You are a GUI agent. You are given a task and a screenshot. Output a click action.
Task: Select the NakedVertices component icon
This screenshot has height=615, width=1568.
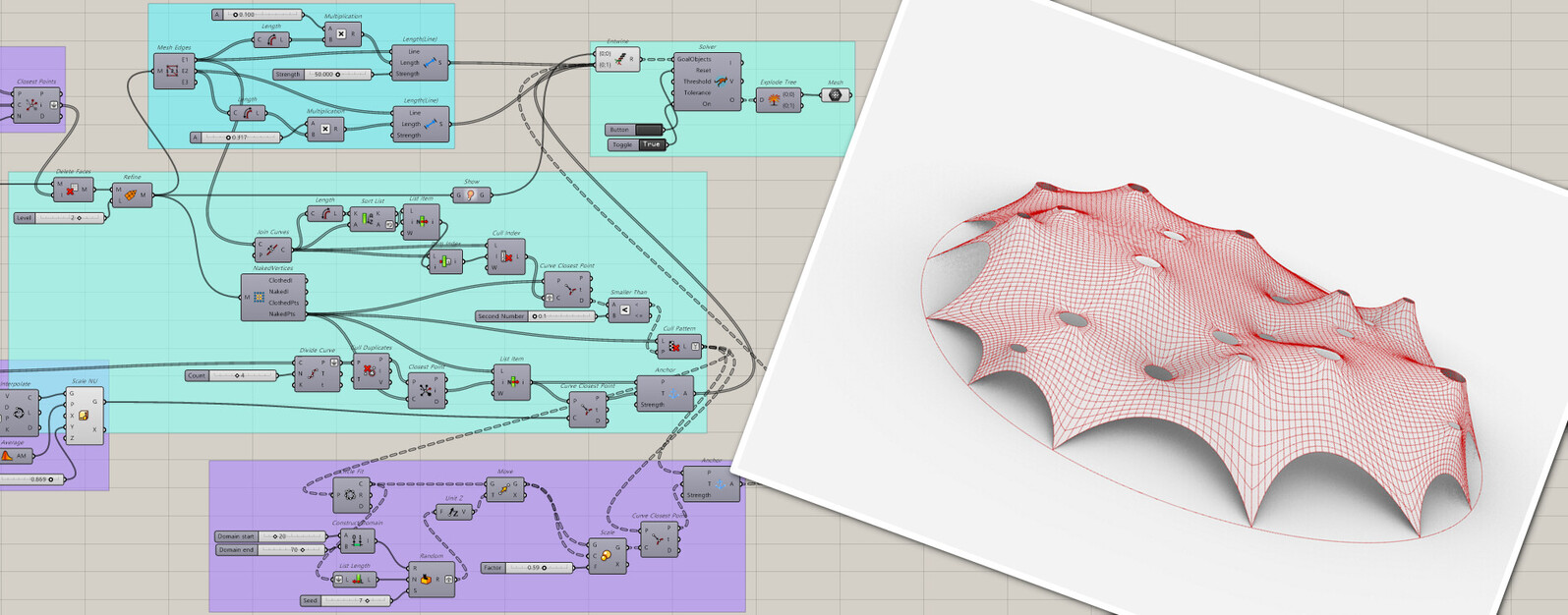point(259,297)
